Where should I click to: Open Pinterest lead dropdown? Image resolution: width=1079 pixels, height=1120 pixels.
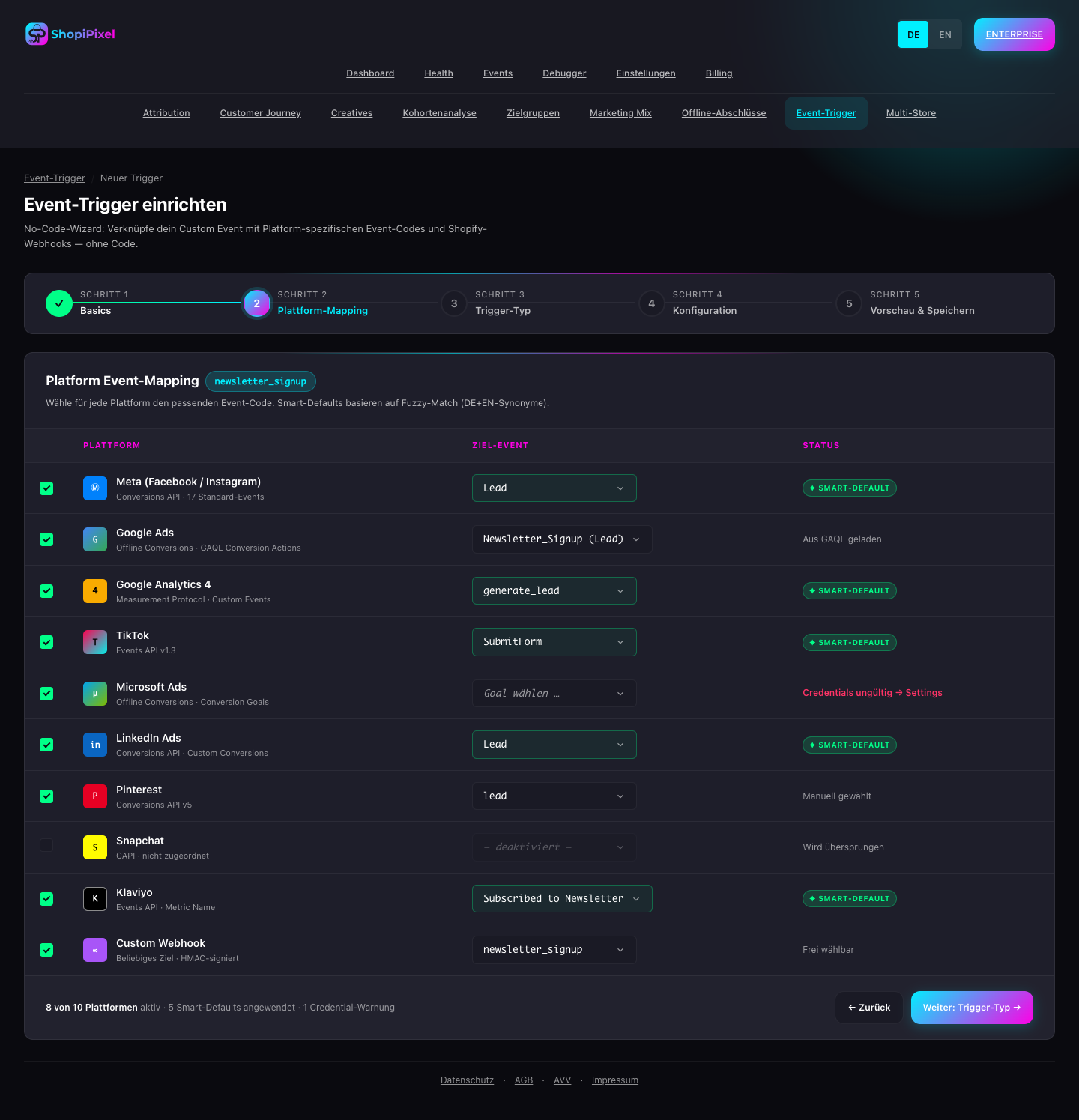pos(554,796)
